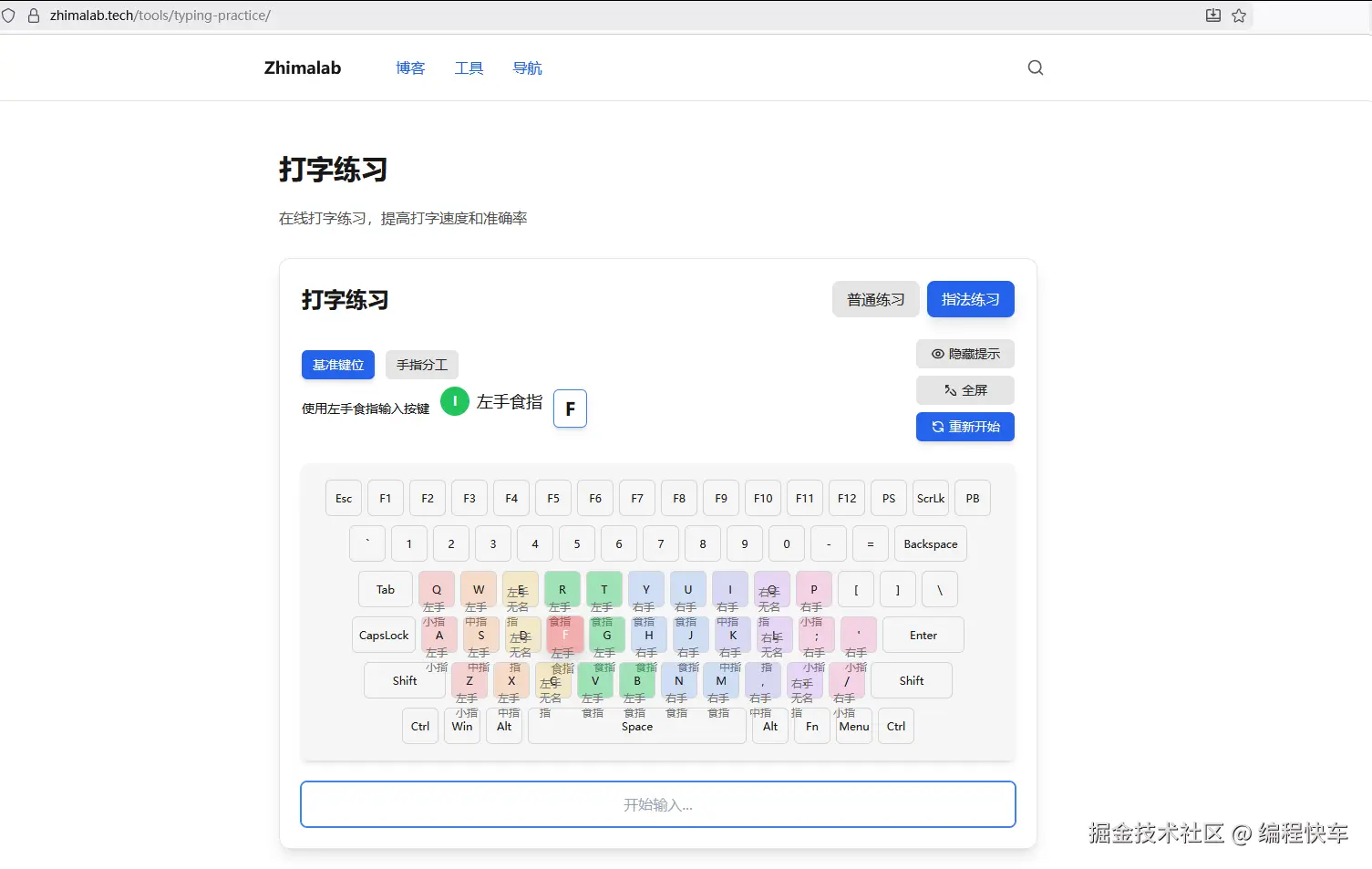Click the bookmark star in the address bar
The image size is (1372, 869).
1239,16
